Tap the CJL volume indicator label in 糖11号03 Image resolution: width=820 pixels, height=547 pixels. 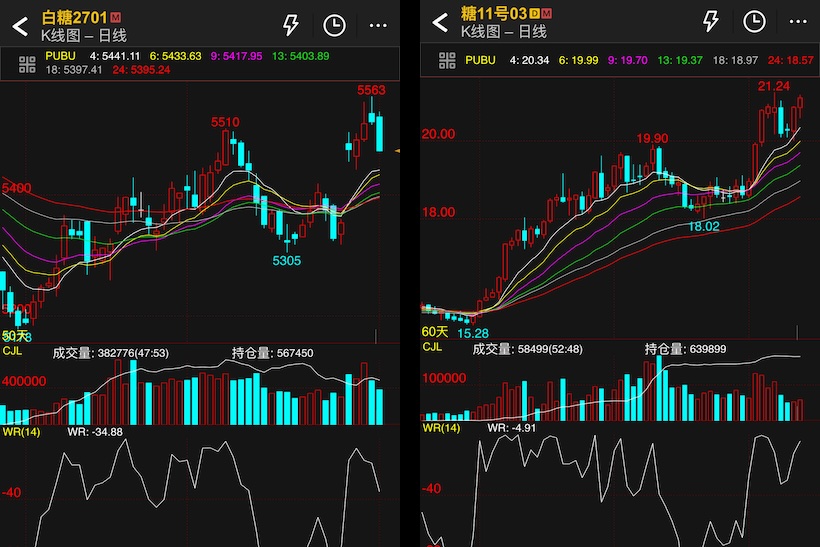point(432,347)
